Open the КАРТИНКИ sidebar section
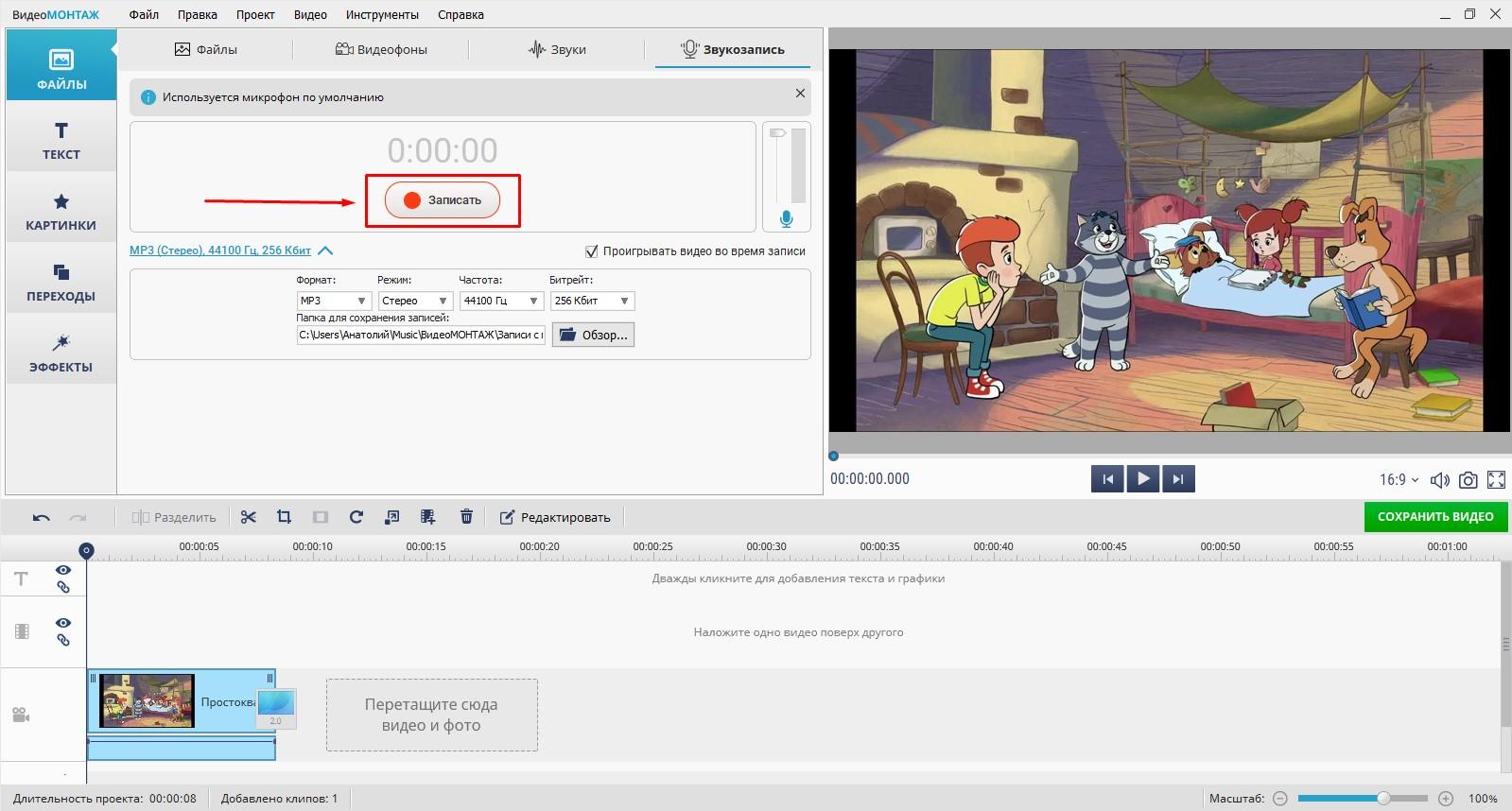Viewport: 1512px width, 811px height. coord(61,211)
